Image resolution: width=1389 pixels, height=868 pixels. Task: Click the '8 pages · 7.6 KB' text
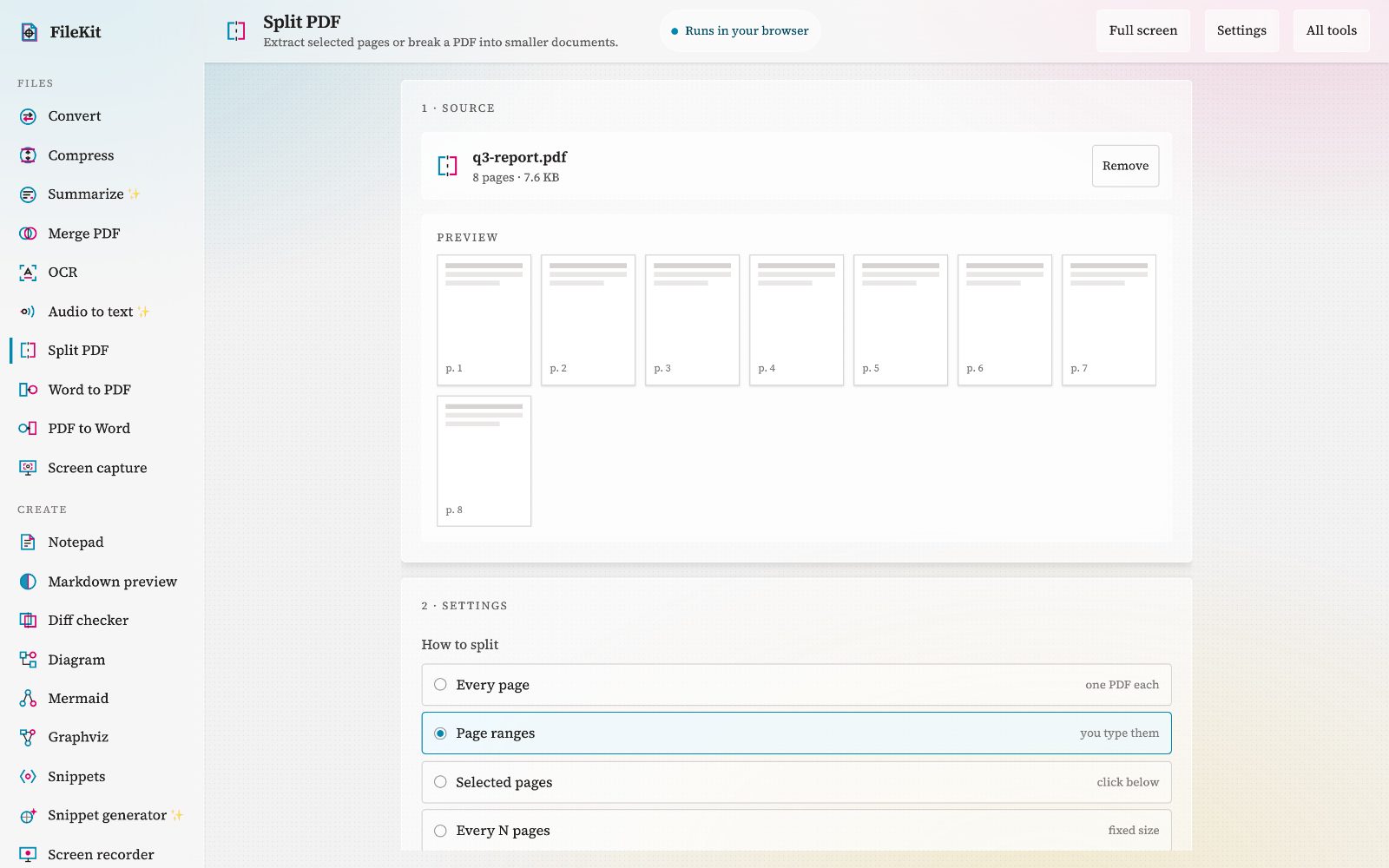[x=516, y=178]
